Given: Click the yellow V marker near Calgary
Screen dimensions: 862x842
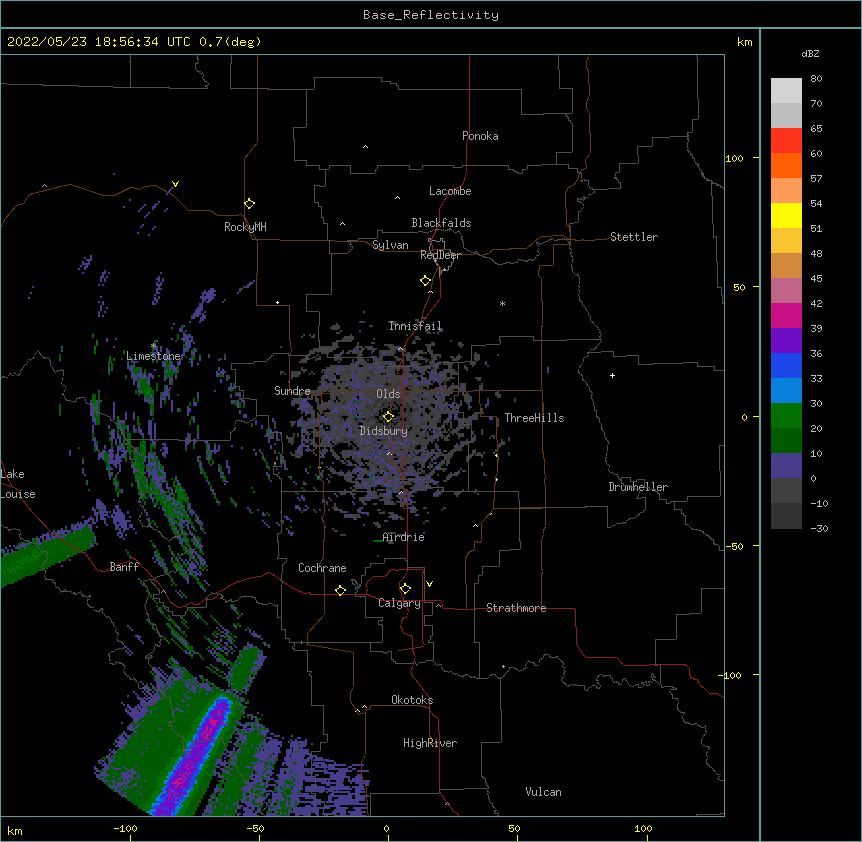Looking at the screenshot, I should coord(429,584).
